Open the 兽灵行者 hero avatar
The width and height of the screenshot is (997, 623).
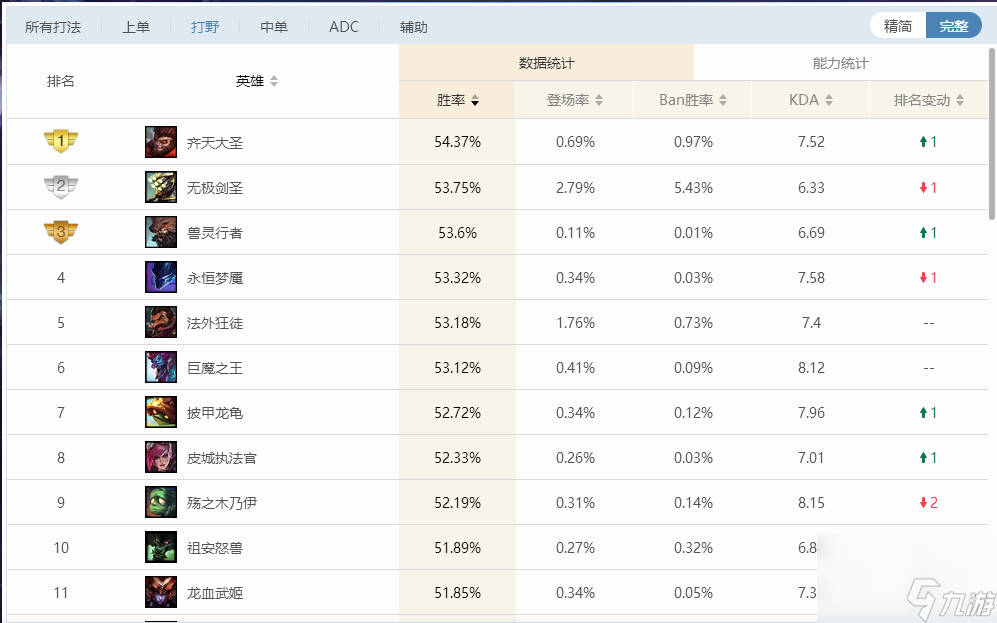click(x=161, y=232)
